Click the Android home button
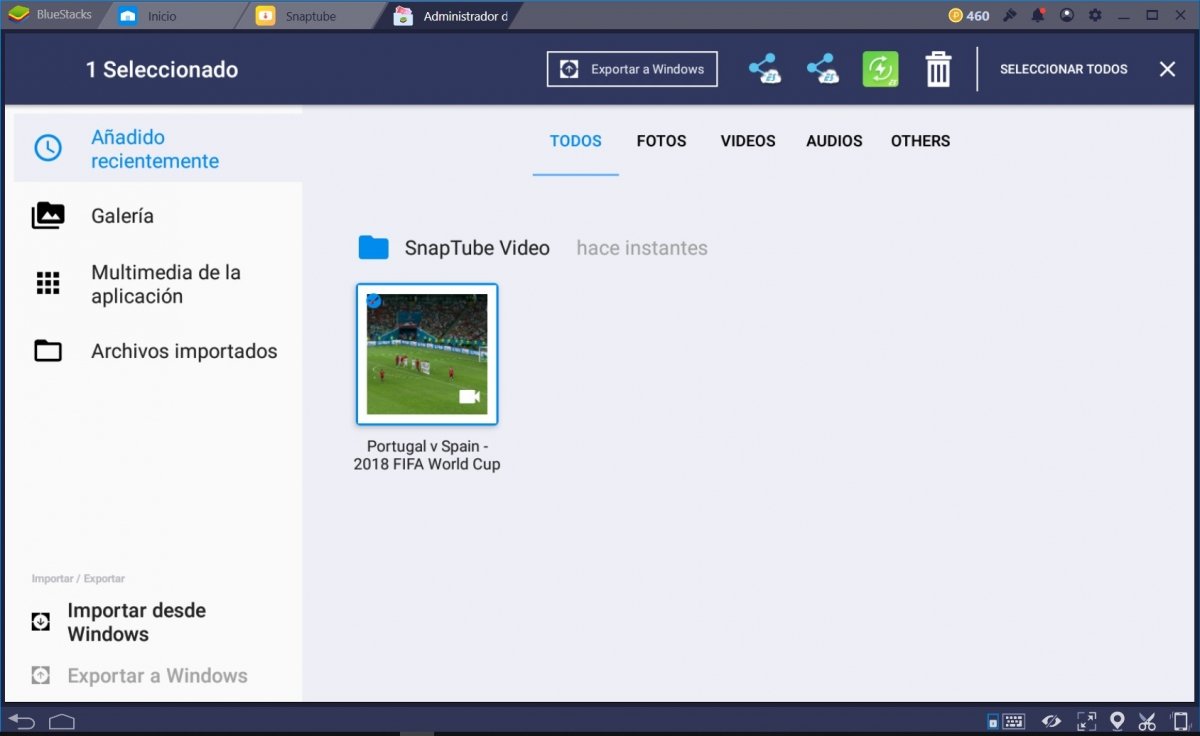The image size is (1200, 736). (x=62, y=721)
